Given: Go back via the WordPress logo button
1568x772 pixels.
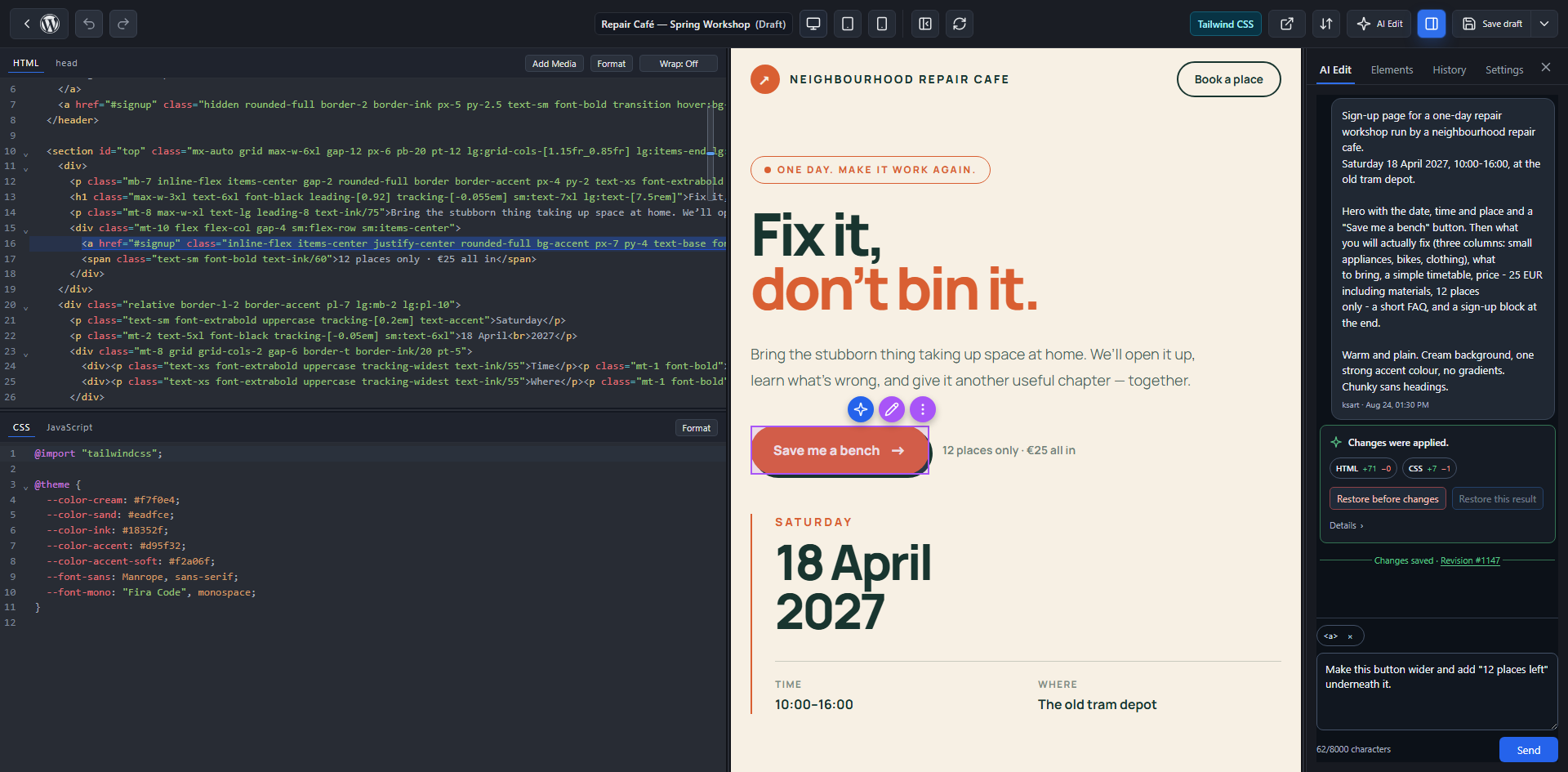Looking at the screenshot, I should pos(39,24).
